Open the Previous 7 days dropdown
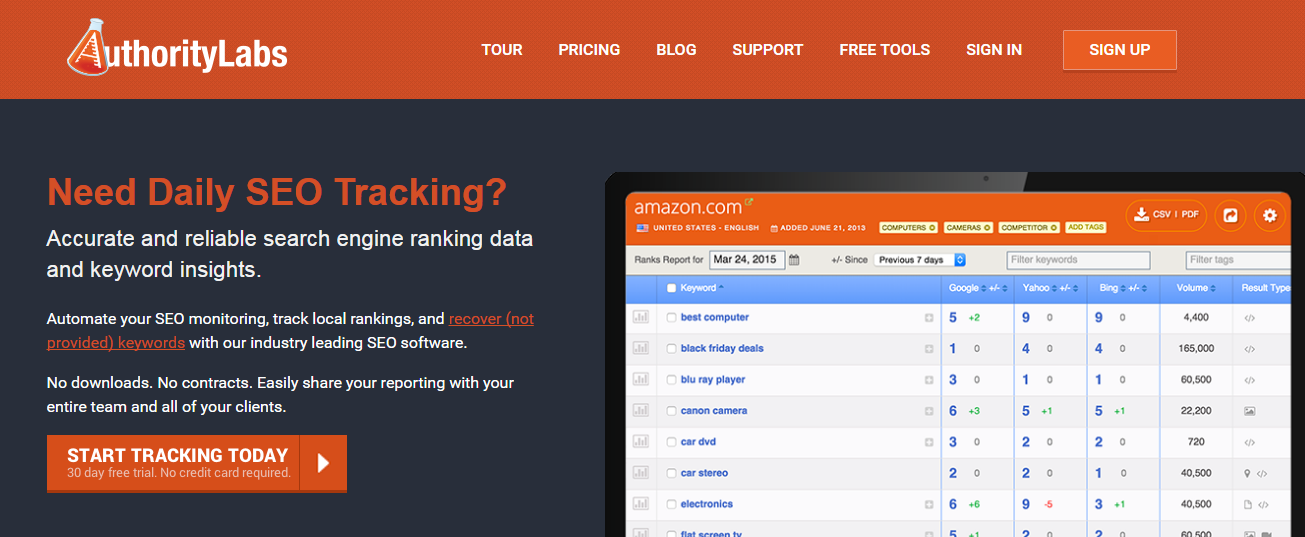1305x537 pixels. (920, 260)
